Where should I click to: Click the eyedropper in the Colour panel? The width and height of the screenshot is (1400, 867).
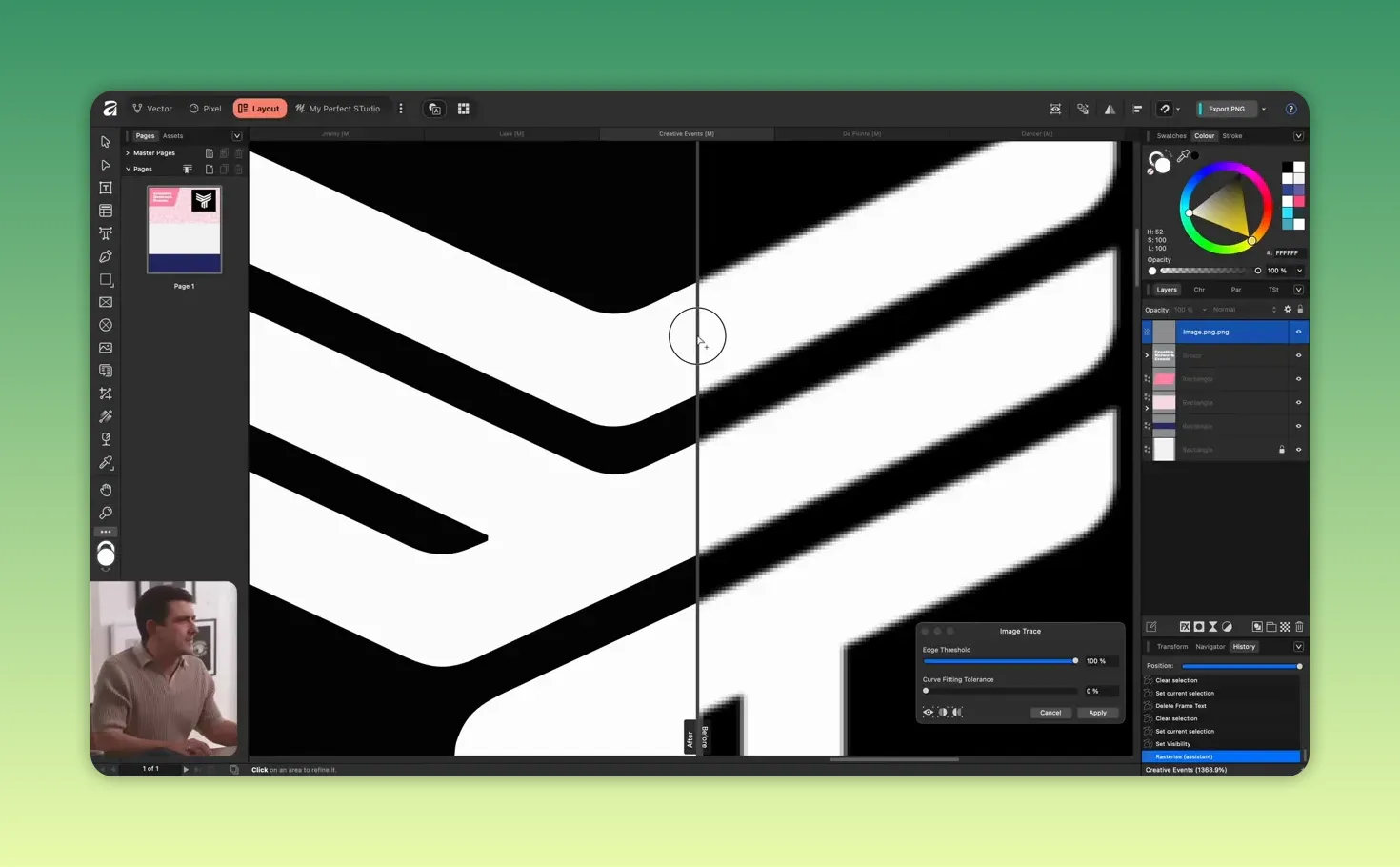pos(1183,156)
